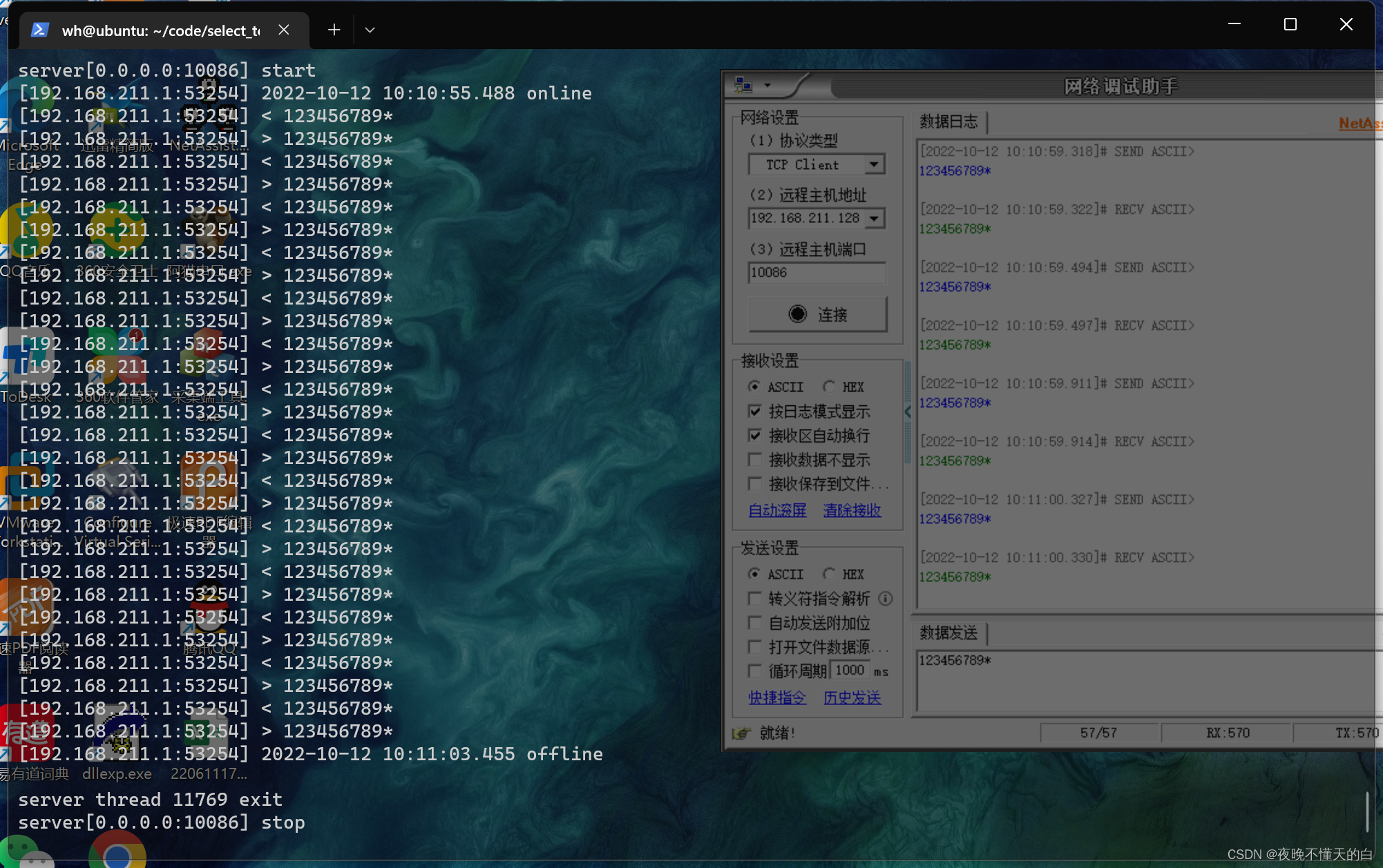The width and height of the screenshot is (1383, 868).
Task: Click the 清除接收 link
Action: click(852, 510)
